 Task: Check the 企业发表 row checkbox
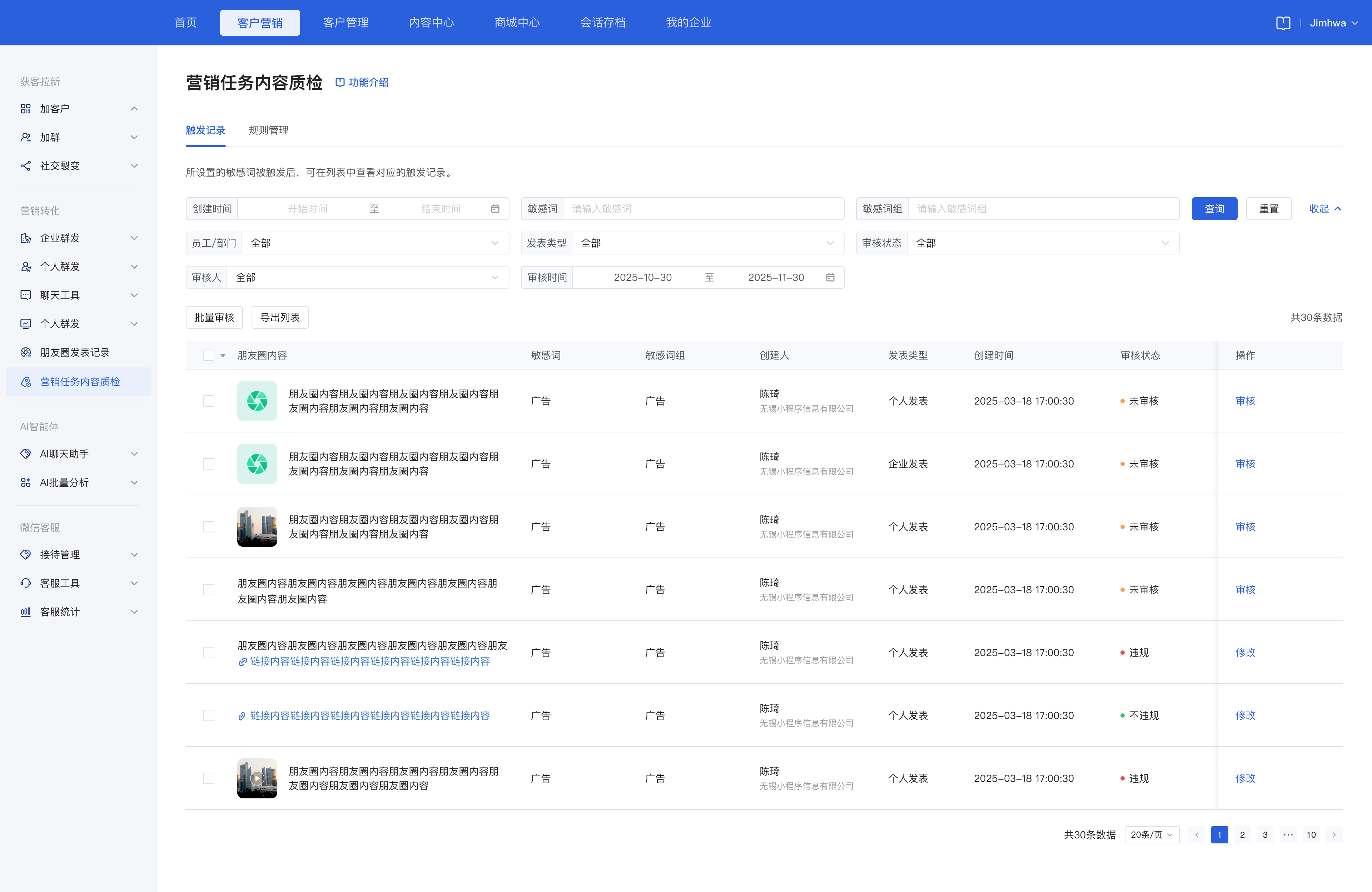pyautogui.click(x=209, y=464)
